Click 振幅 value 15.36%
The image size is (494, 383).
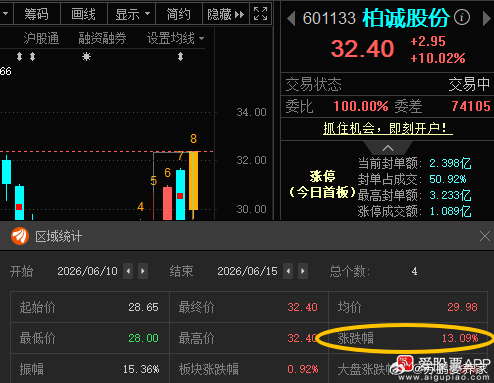point(141,369)
